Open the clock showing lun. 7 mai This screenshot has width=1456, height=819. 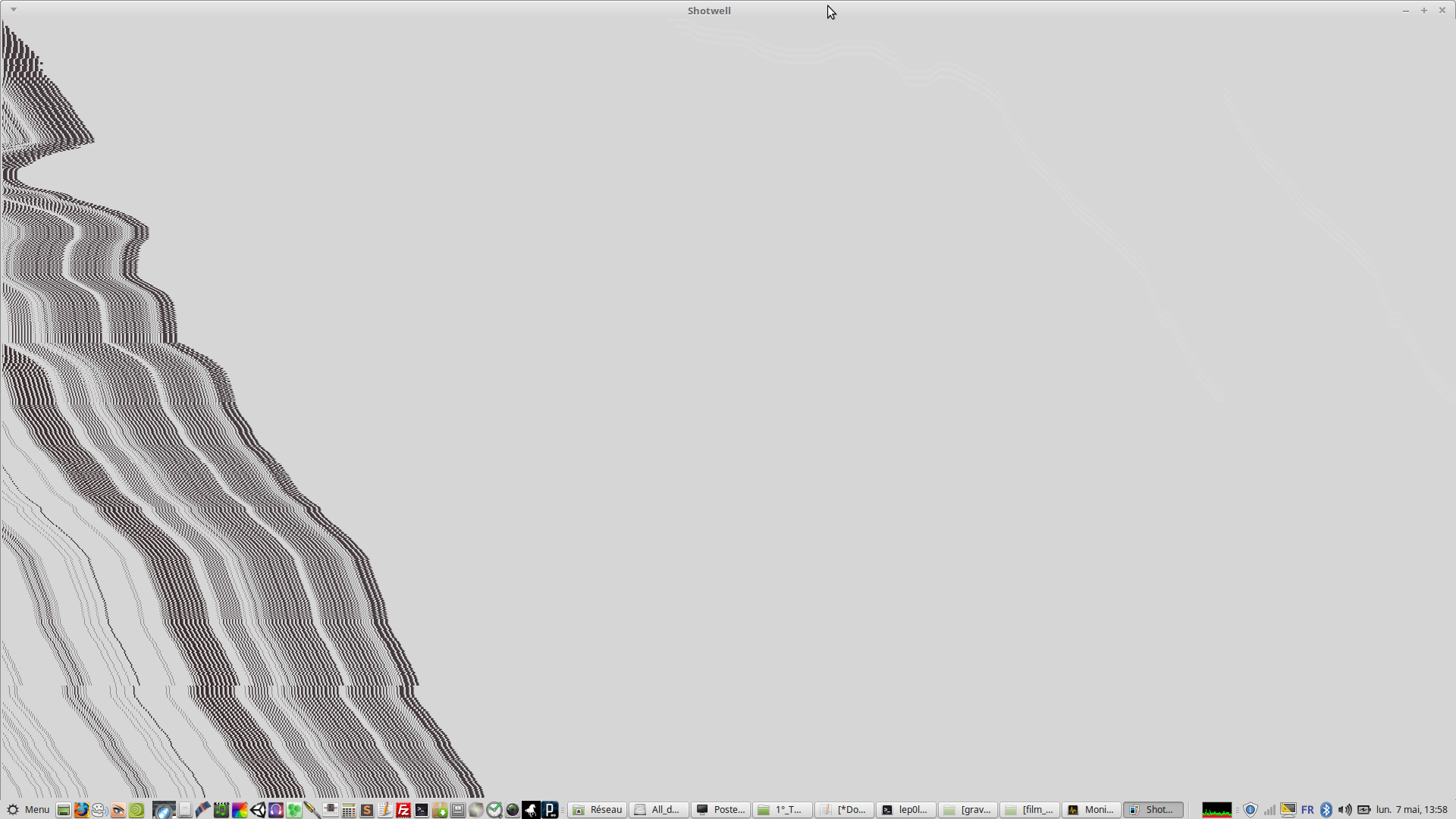pos(1411,810)
